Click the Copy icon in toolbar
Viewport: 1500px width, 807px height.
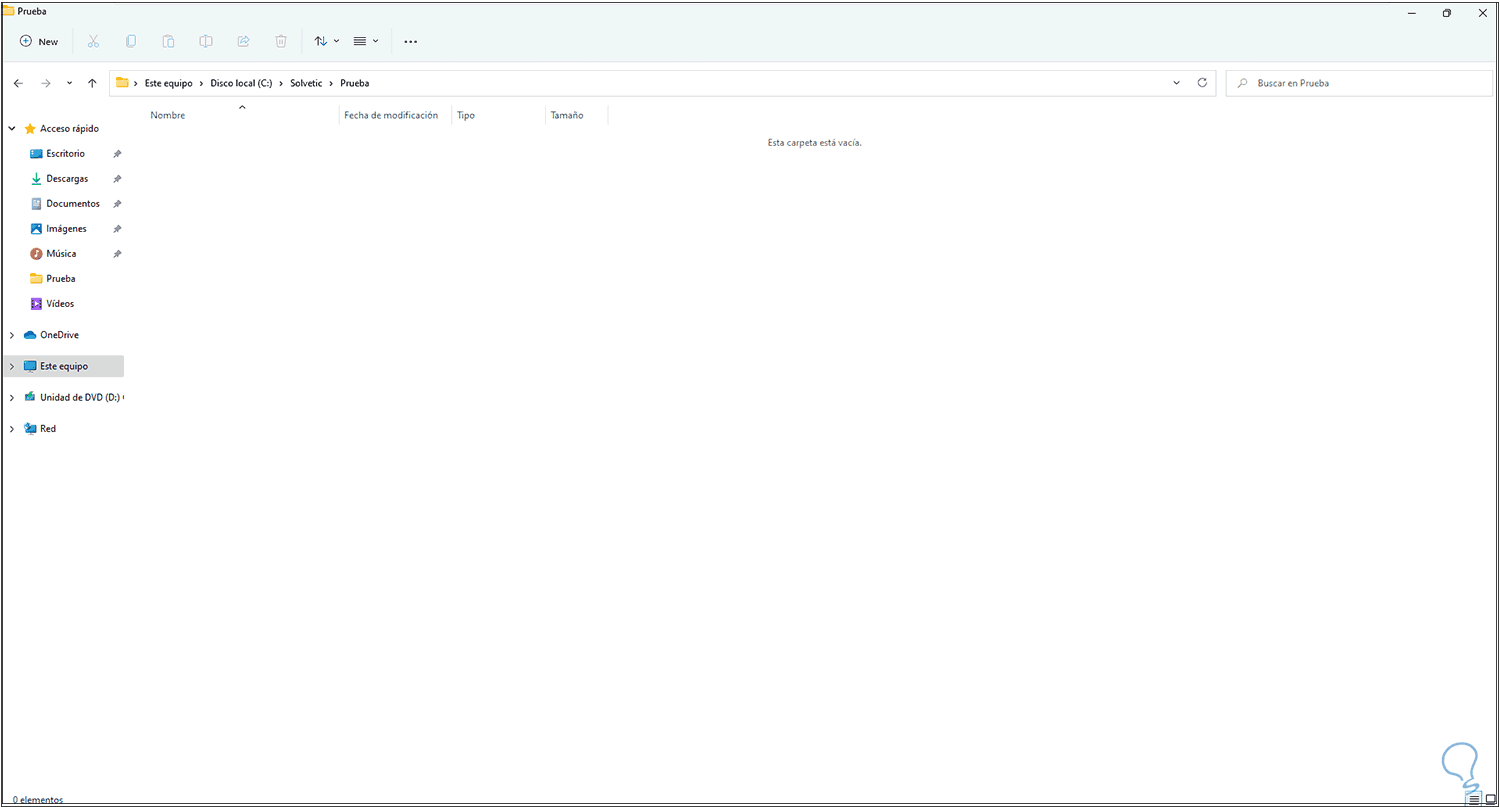point(130,42)
